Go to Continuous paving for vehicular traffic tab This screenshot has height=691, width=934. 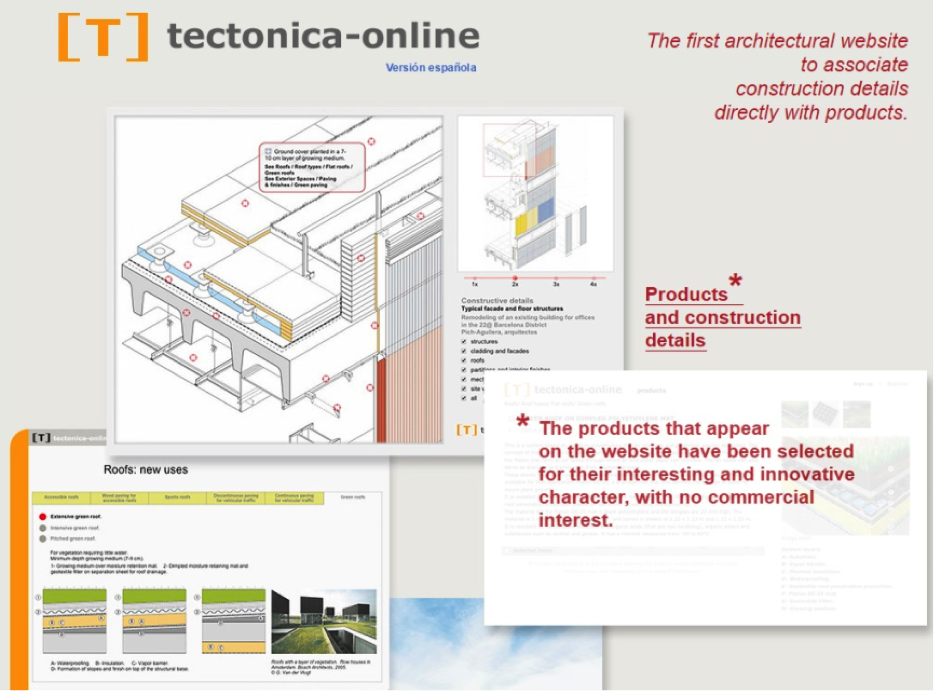[x=294, y=497]
